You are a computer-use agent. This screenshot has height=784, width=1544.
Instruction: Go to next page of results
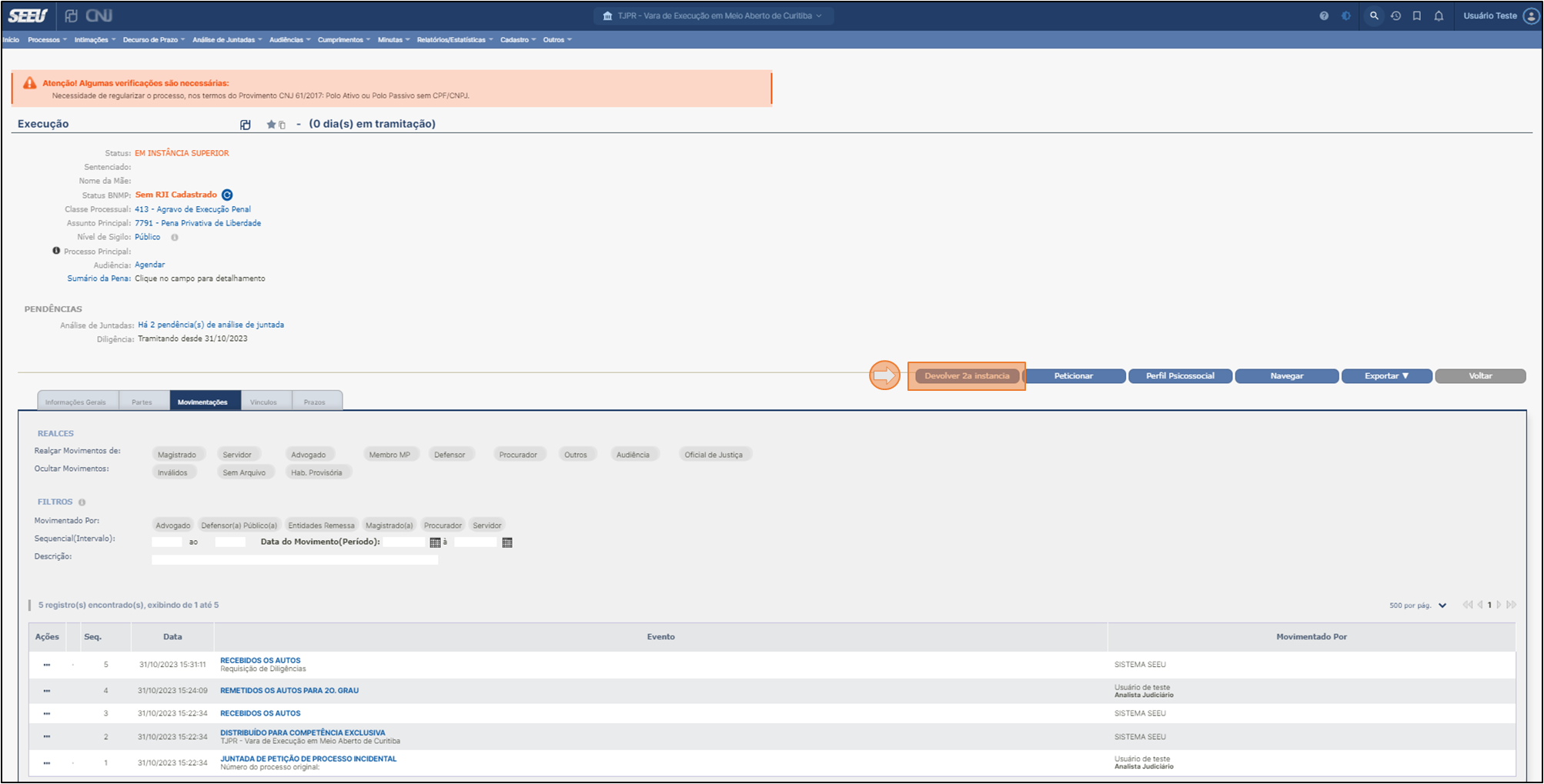(x=1499, y=605)
